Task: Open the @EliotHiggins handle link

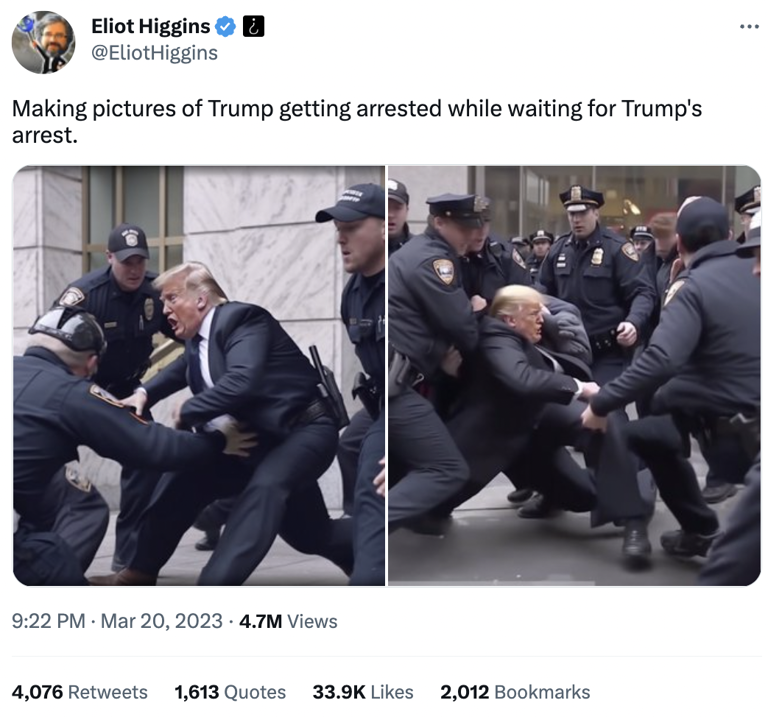Action: (154, 53)
